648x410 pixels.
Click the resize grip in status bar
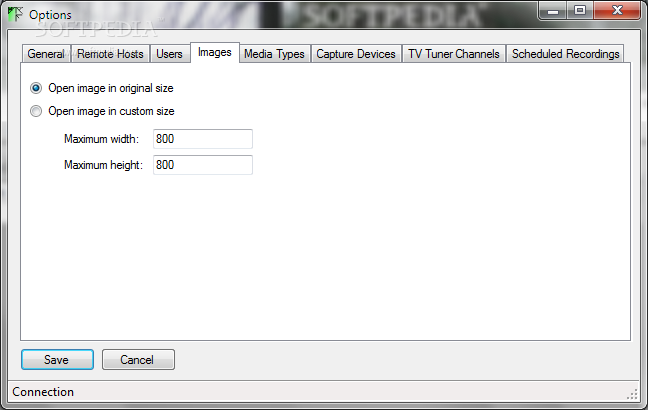[x=632, y=394]
